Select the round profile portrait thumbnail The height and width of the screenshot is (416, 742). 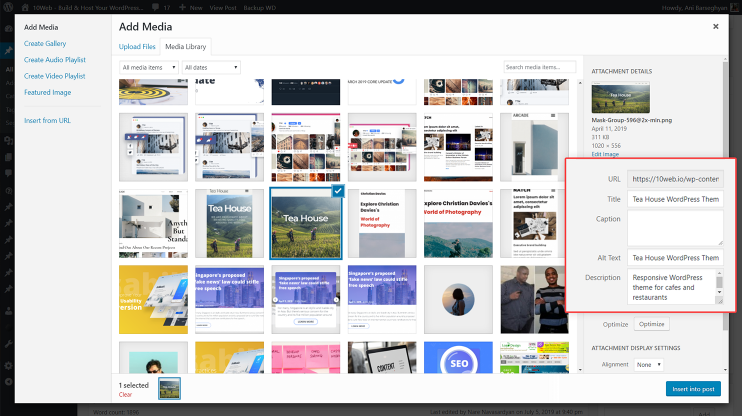click(458, 300)
